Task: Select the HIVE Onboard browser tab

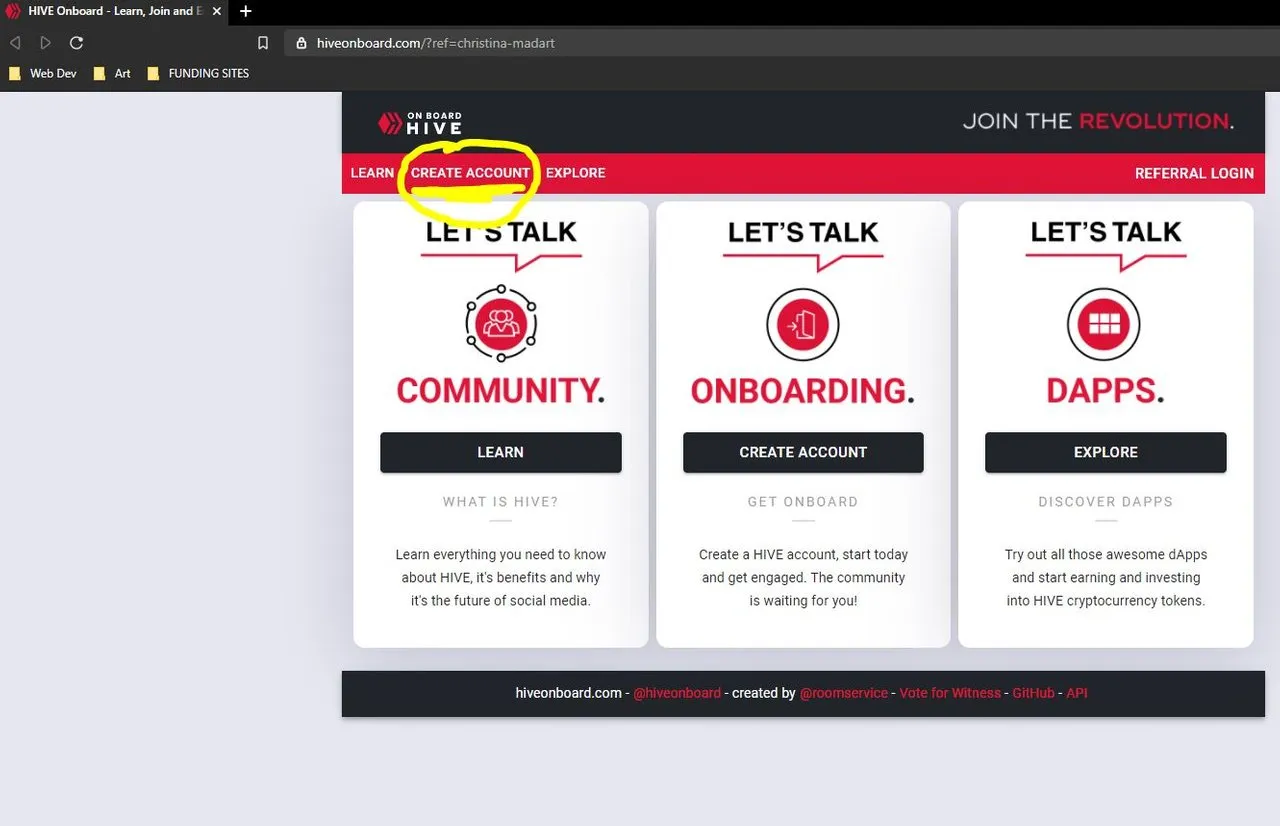Action: click(x=115, y=11)
